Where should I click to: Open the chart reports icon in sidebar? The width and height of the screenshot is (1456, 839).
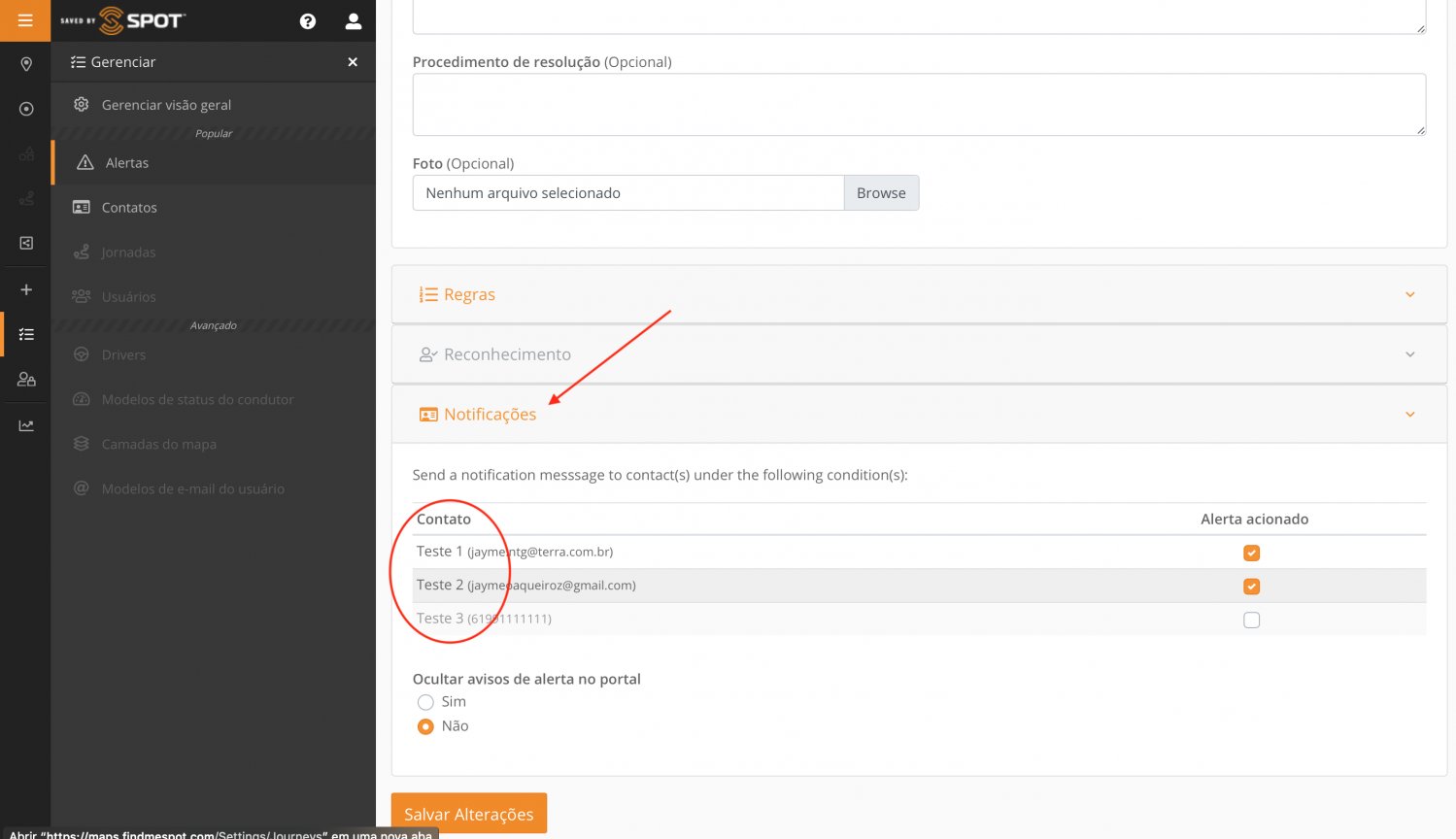(x=26, y=425)
